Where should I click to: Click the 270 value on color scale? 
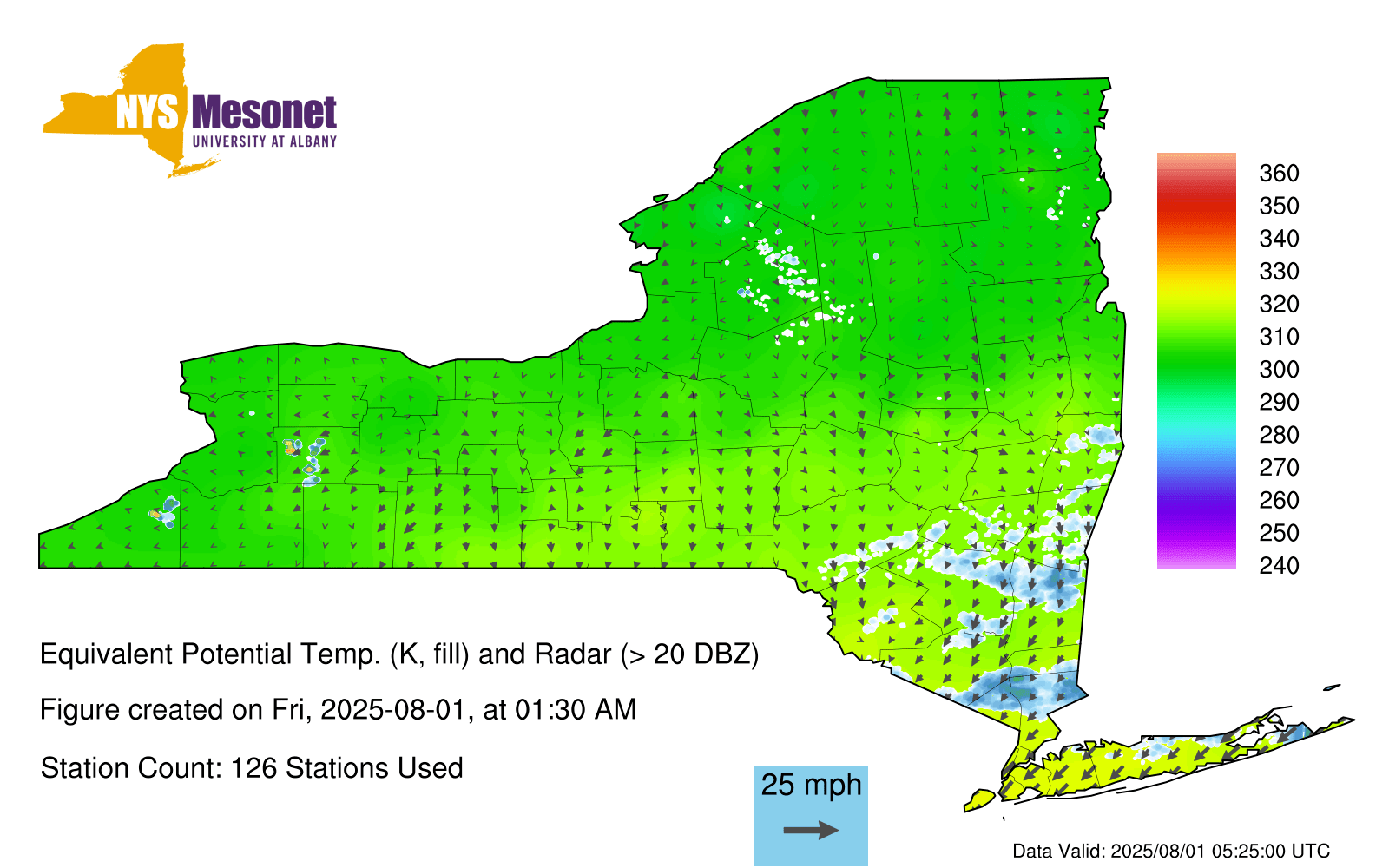coord(1279,468)
